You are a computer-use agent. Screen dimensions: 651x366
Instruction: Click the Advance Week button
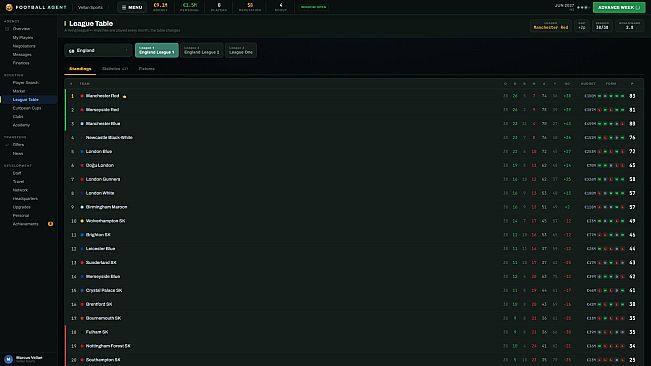pyautogui.click(x=619, y=7)
